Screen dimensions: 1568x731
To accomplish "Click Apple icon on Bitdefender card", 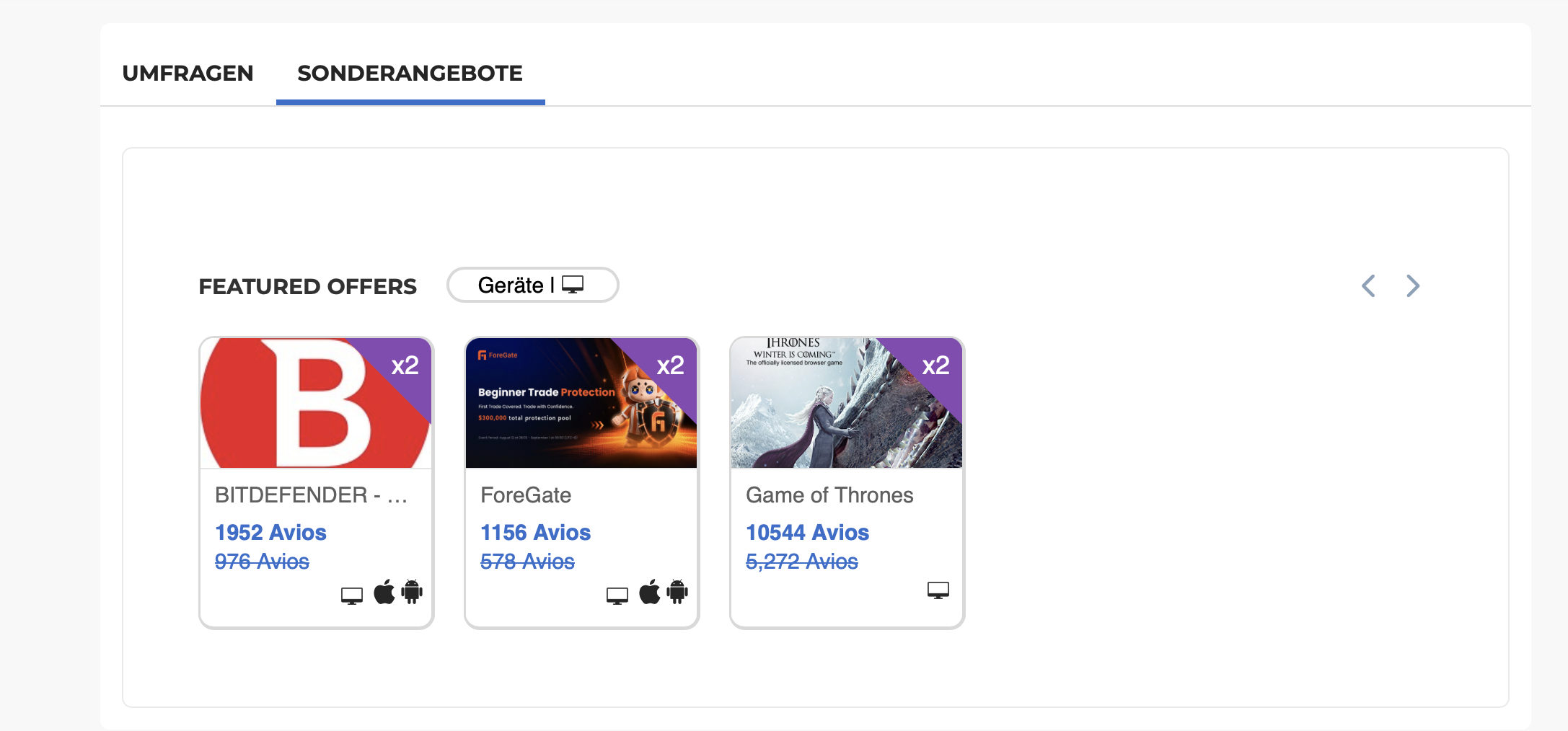I will point(384,592).
